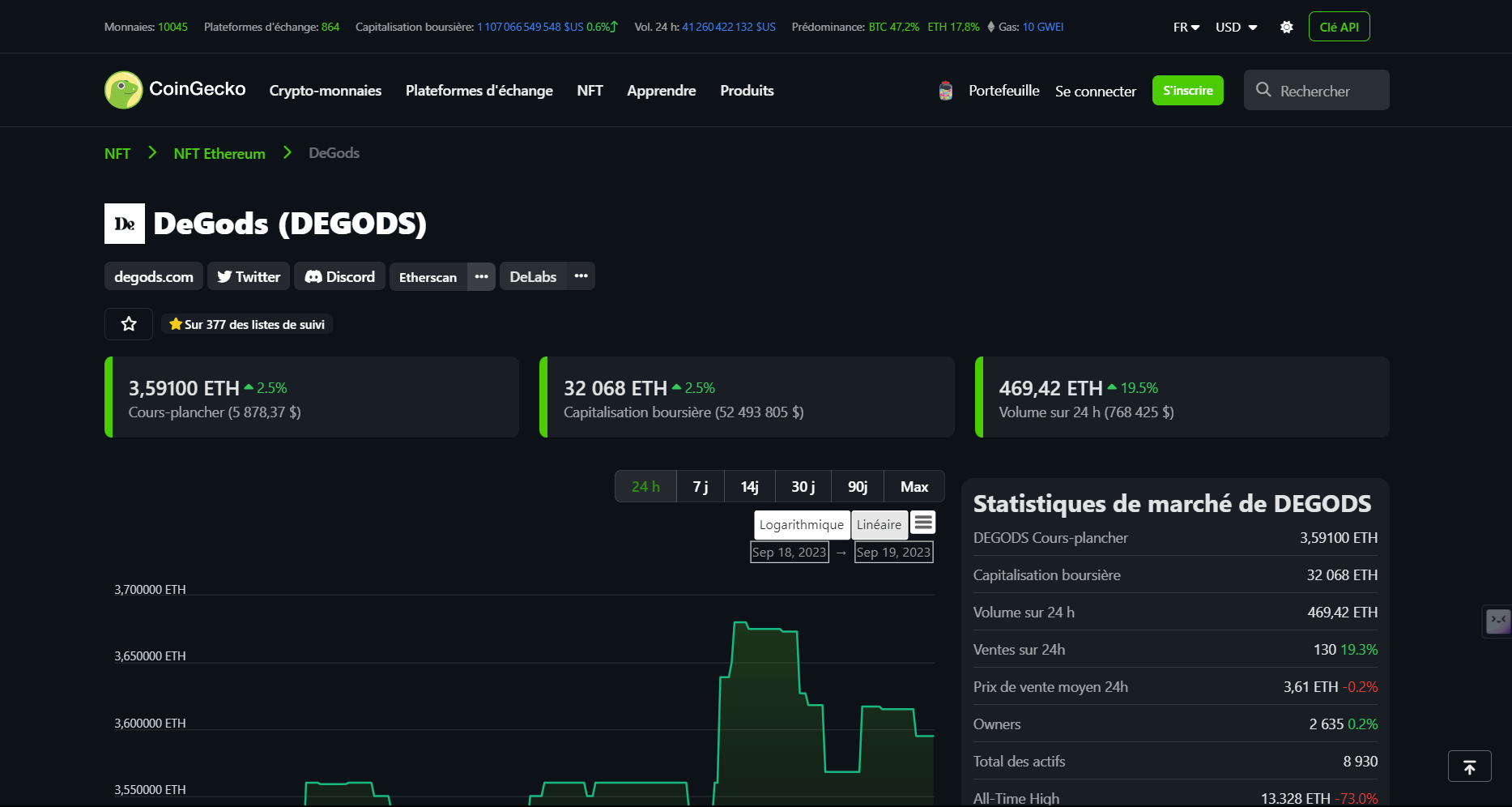Click the 32 068 ETH market cap card
The image size is (1512, 807).
coord(747,397)
